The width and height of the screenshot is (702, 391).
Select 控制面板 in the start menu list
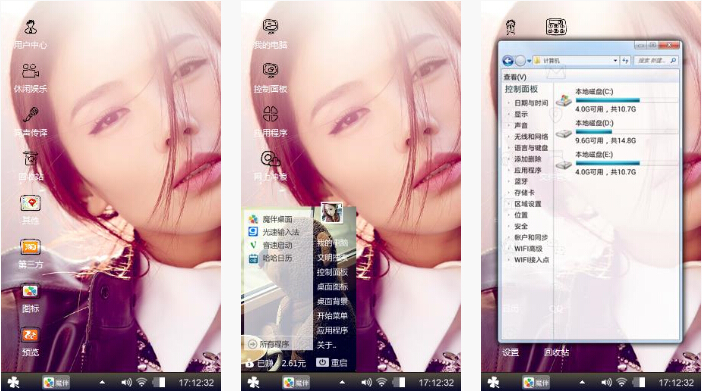pos(332,272)
